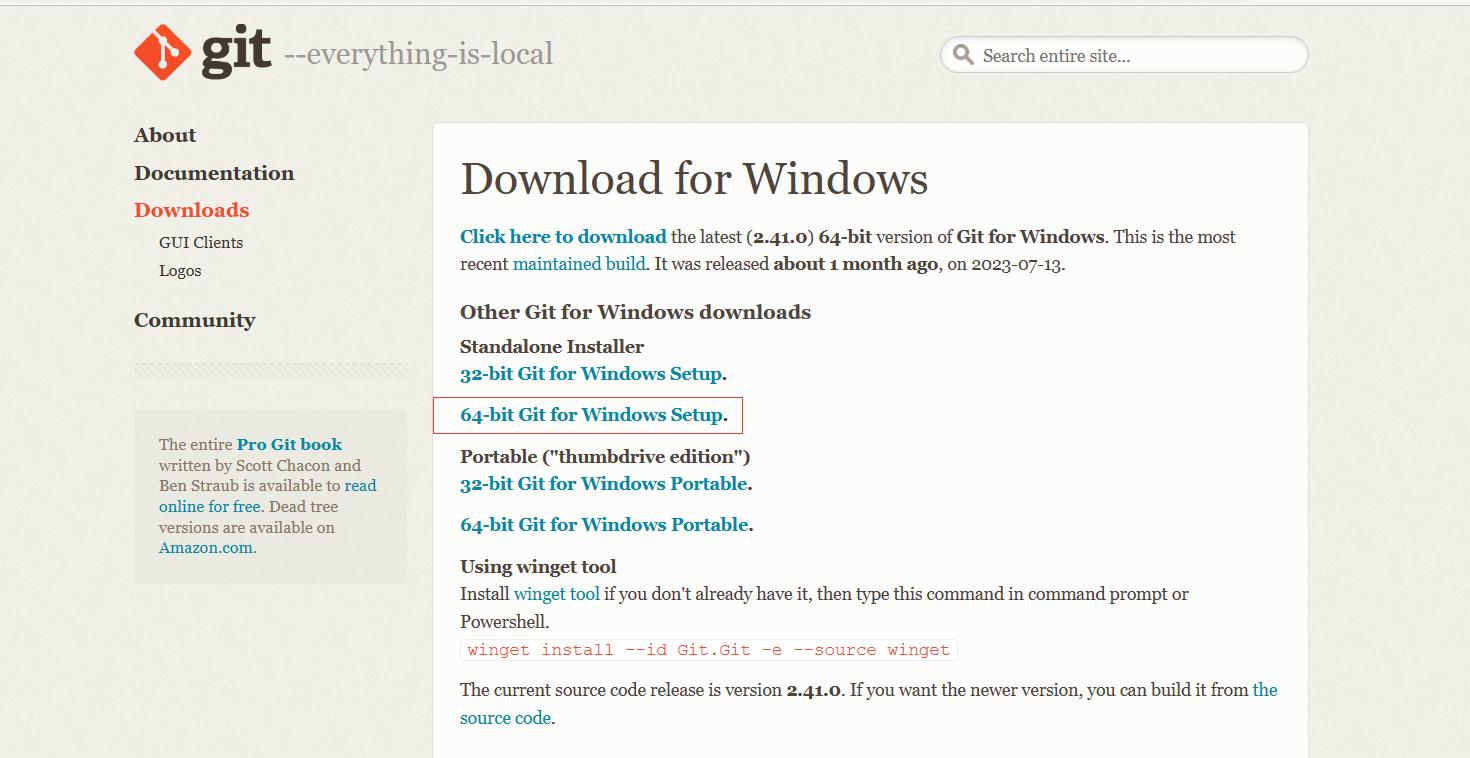Click the Standalone Installer heading

(x=552, y=347)
